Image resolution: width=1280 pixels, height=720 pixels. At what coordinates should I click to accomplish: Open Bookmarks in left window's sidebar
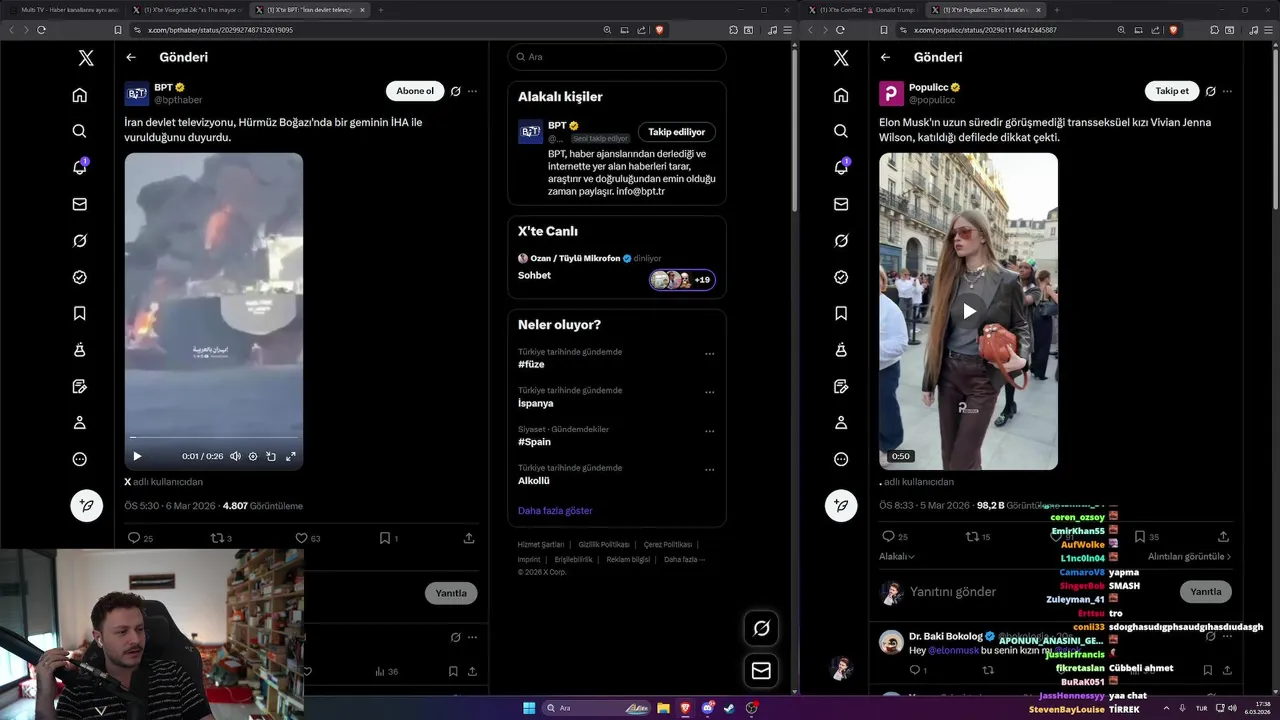(x=80, y=313)
